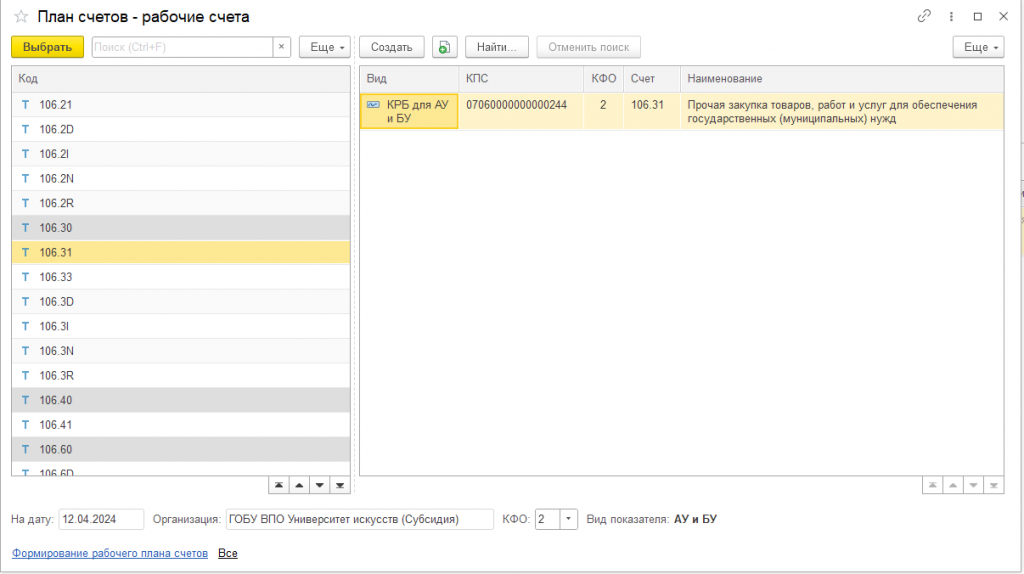Select account 106.3I in list
1024x574 pixels.
pos(181,326)
